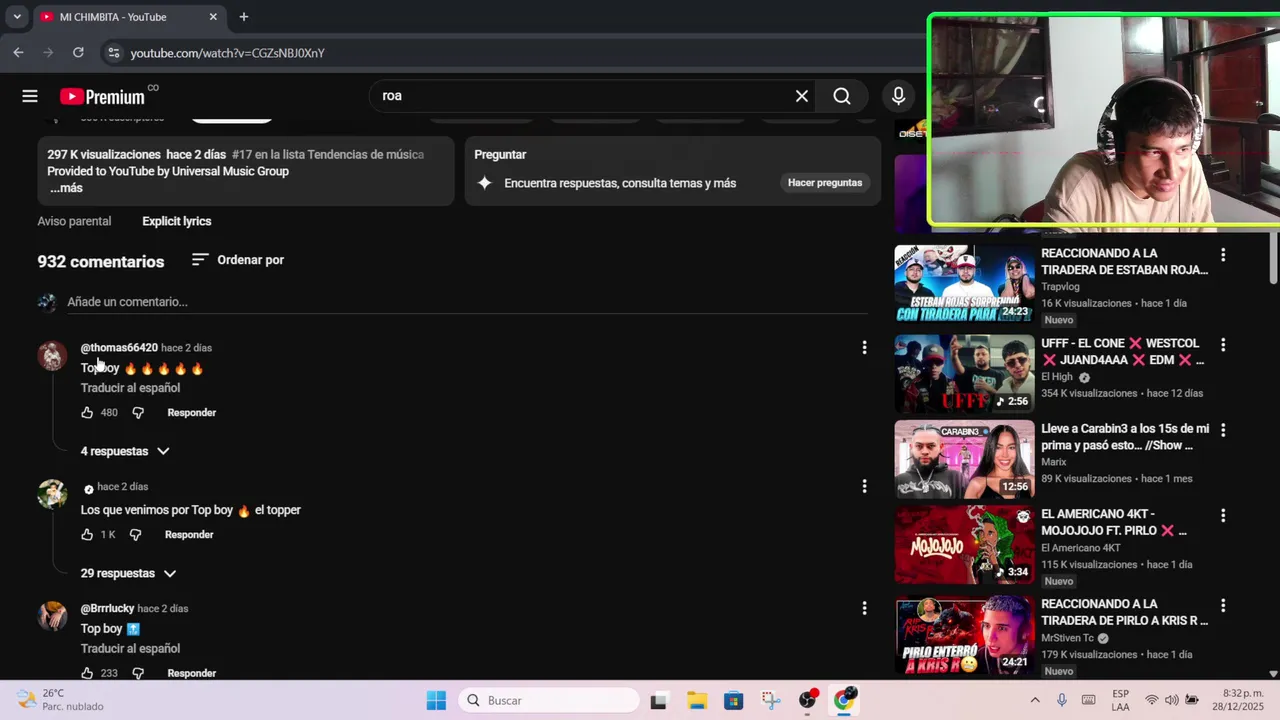Clear the search box with the X

point(802,96)
